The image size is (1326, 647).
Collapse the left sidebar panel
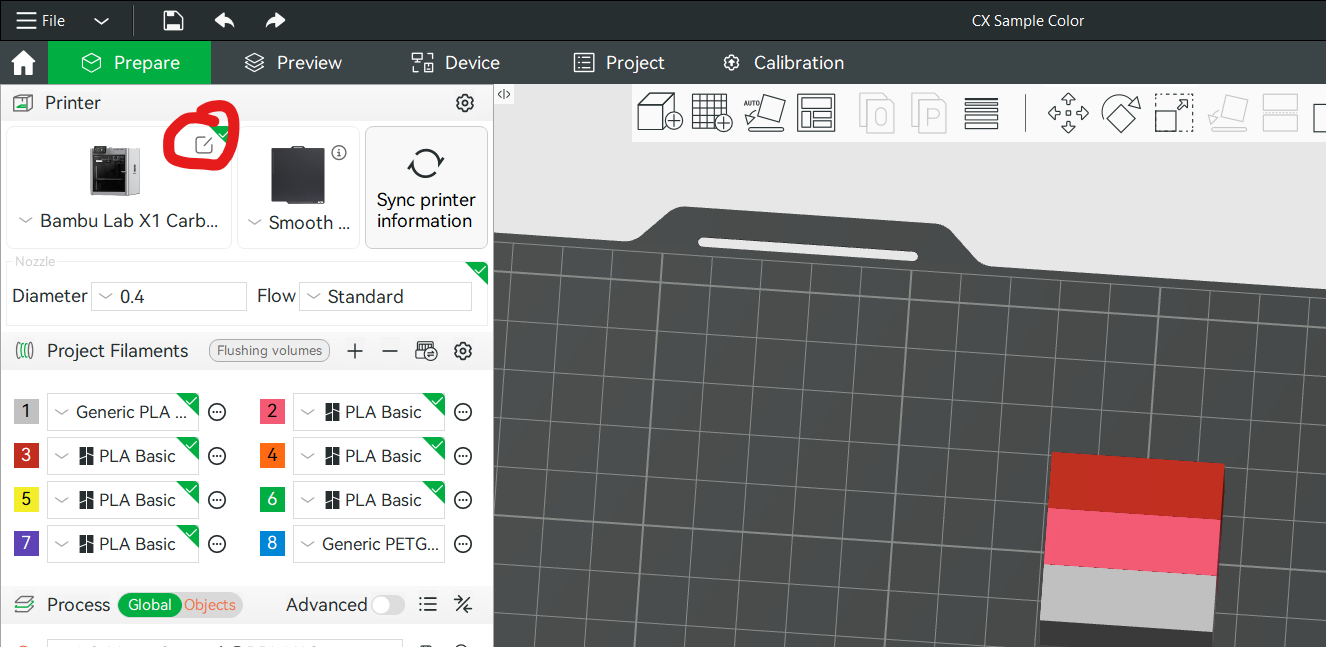[504, 94]
